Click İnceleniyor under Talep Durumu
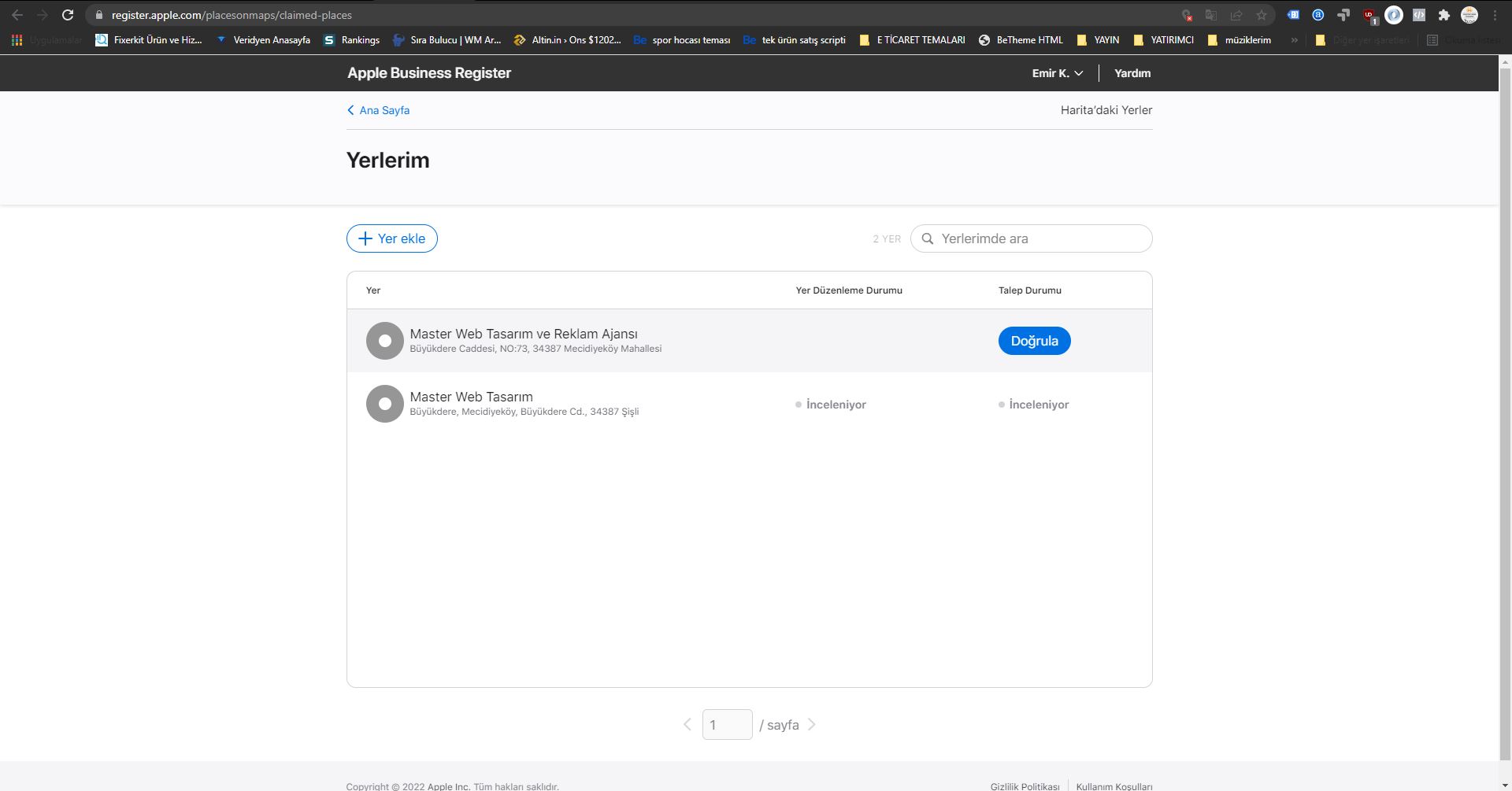The width and height of the screenshot is (1512, 791). 1034,405
